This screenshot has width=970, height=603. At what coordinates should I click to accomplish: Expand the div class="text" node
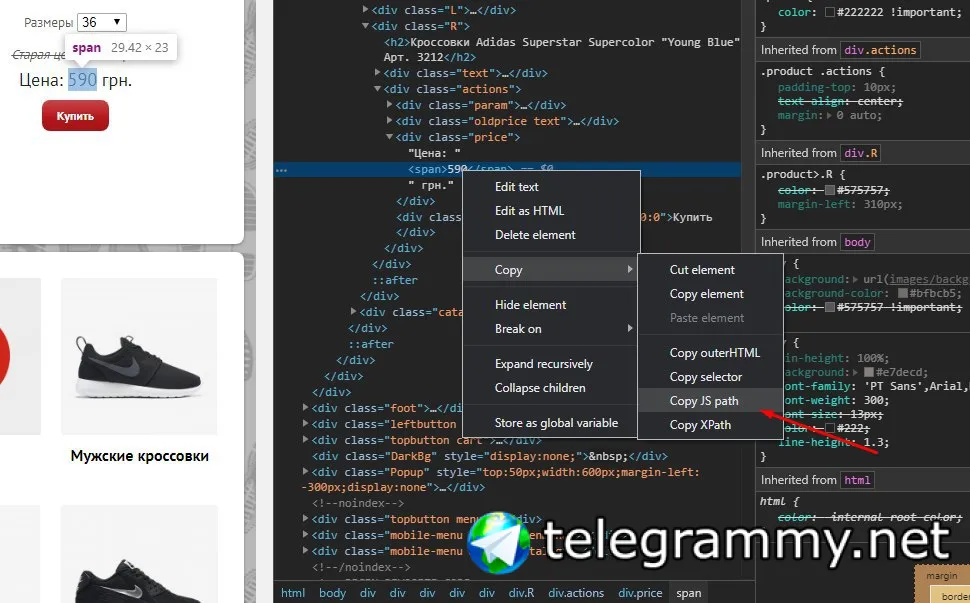pyautogui.click(x=377, y=73)
